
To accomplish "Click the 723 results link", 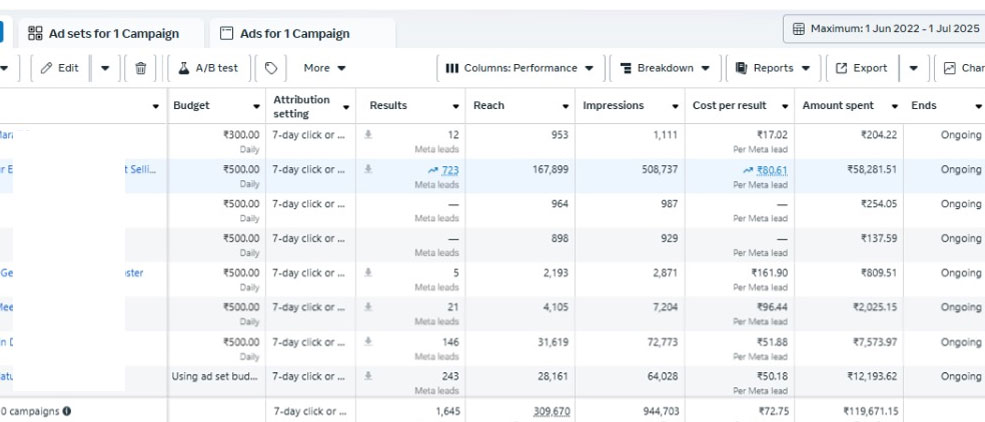I will (449, 170).
